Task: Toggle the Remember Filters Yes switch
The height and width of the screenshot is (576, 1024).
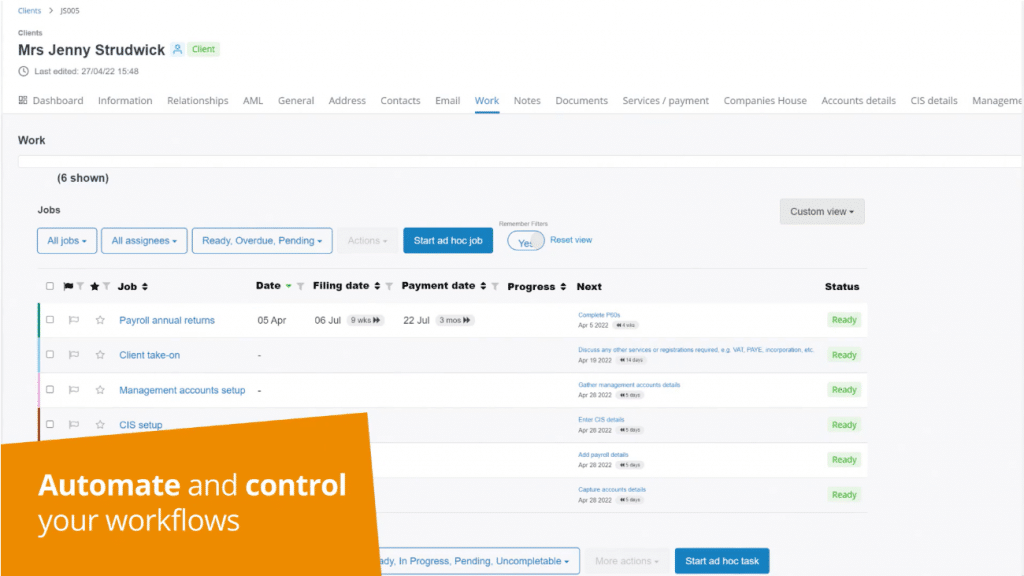Action: (x=526, y=241)
